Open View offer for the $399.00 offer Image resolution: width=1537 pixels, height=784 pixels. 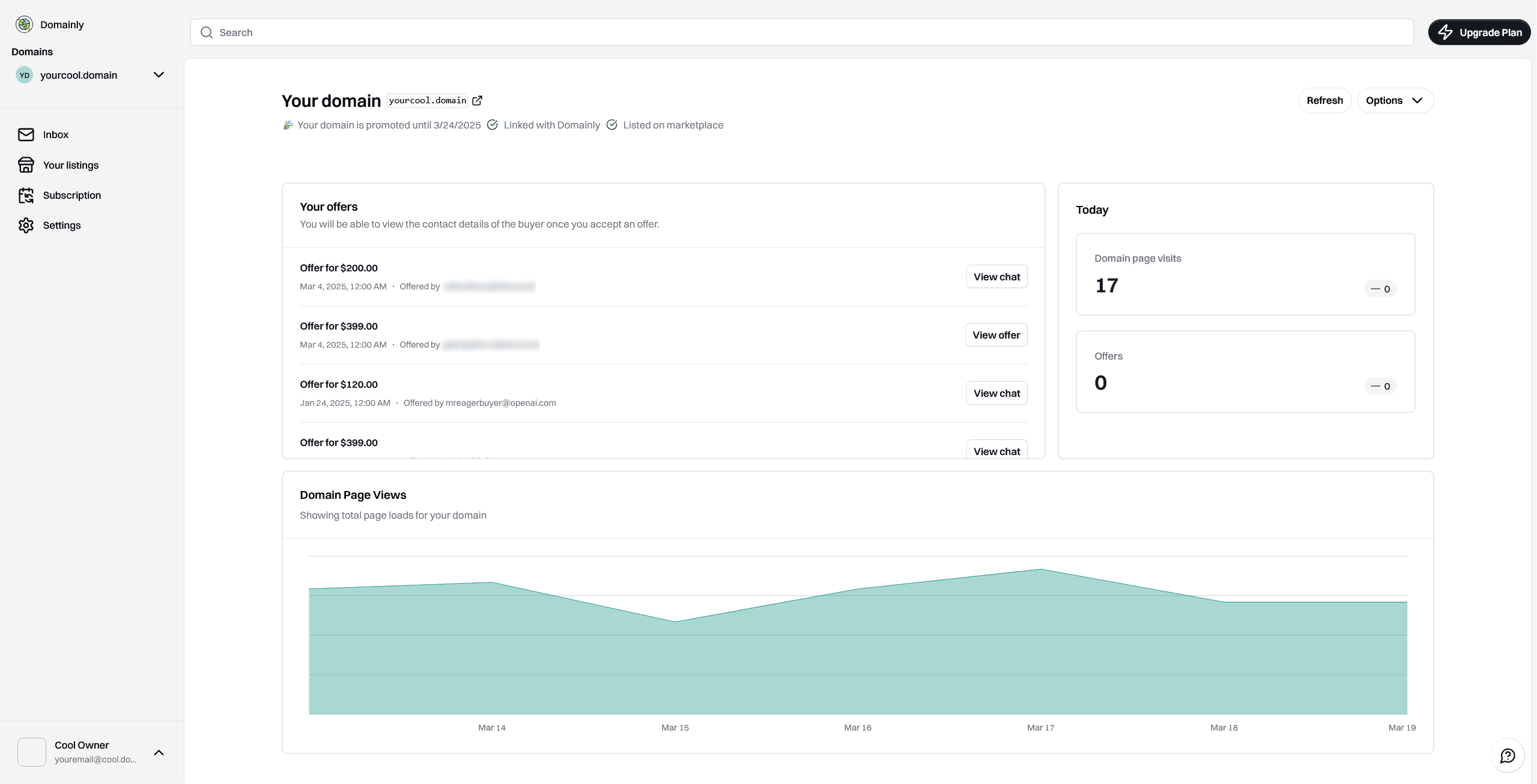(996, 334)
